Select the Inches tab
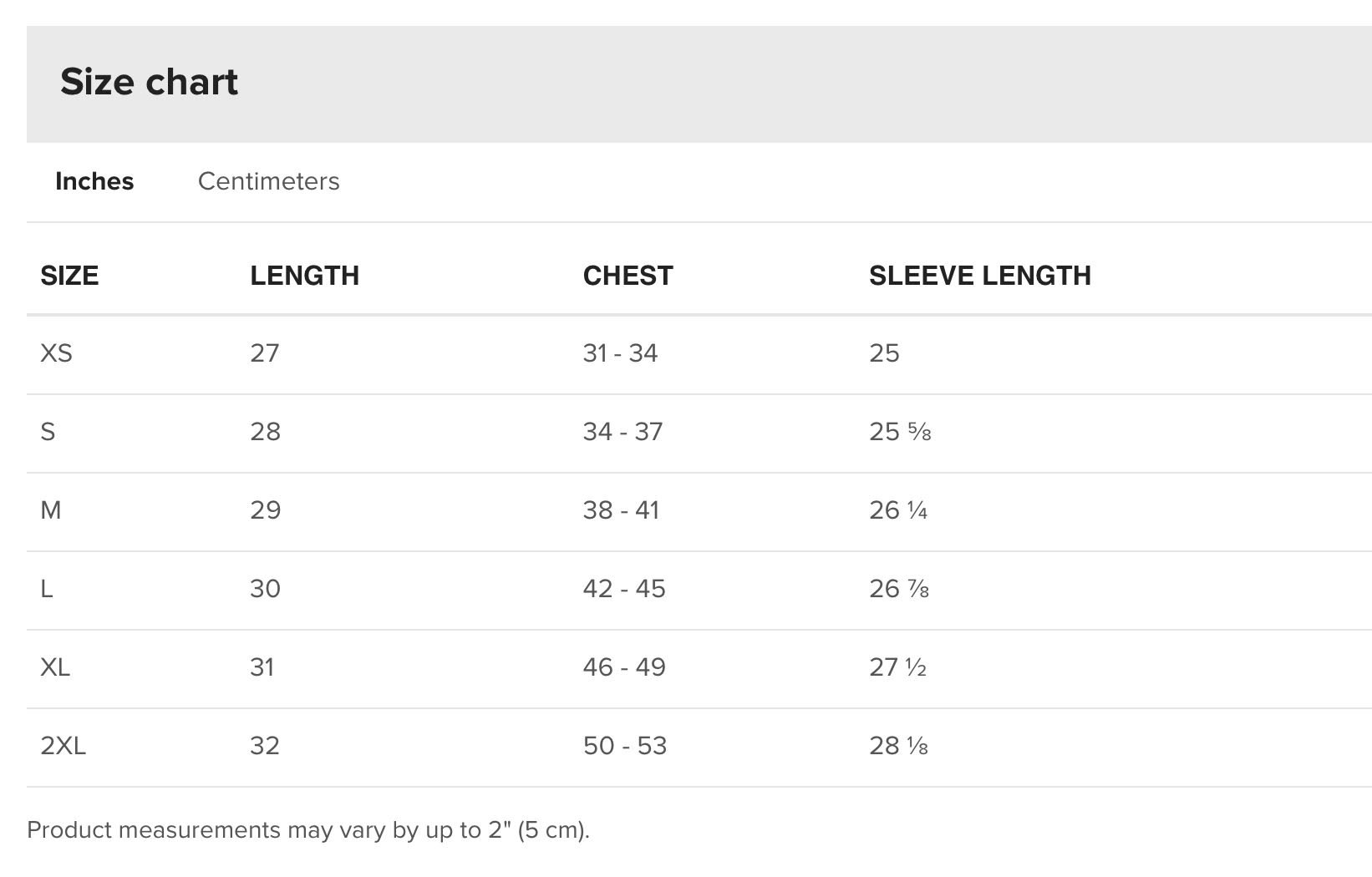 click(x=94, y=181)
